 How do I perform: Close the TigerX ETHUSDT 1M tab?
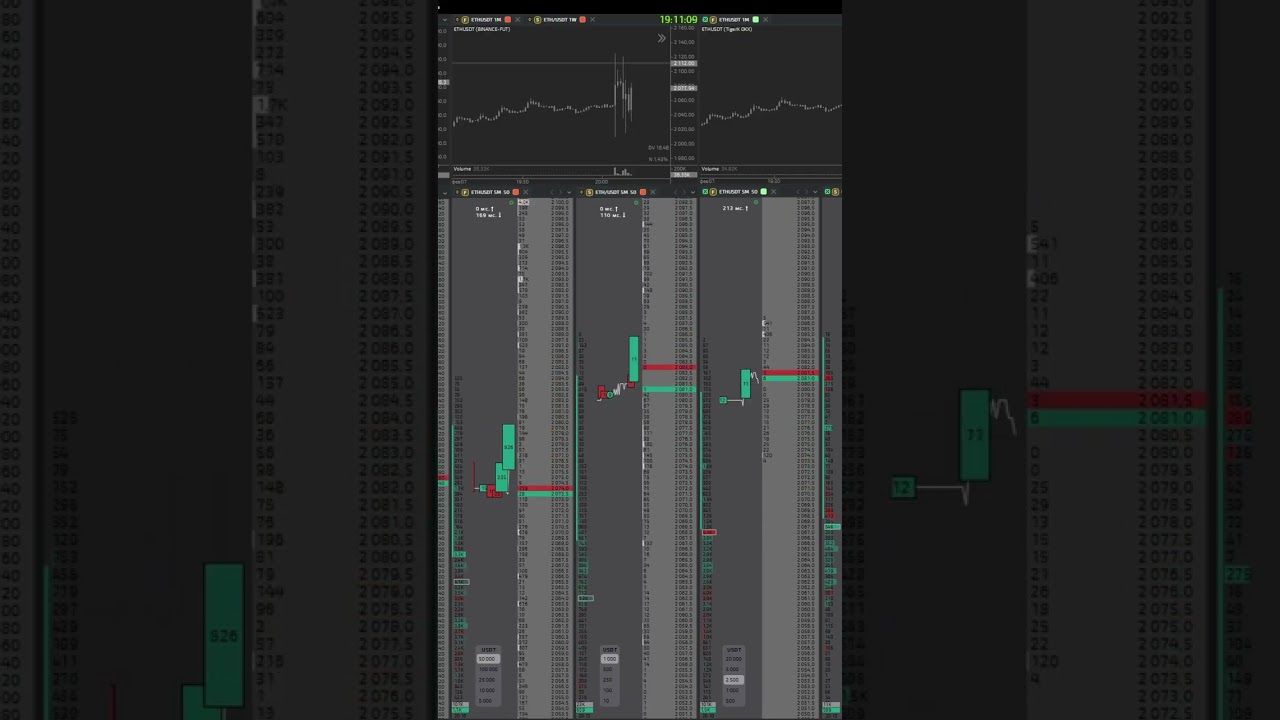765,20
